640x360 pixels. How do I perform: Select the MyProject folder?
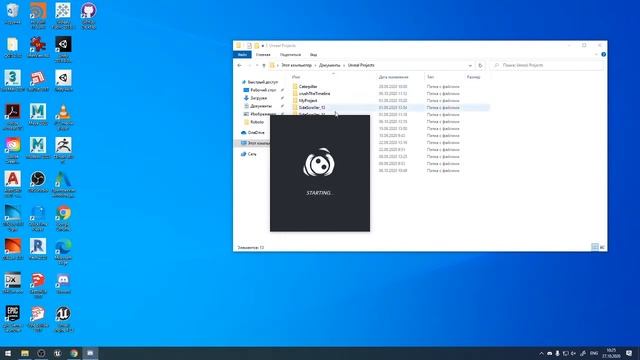pos(308,100)
